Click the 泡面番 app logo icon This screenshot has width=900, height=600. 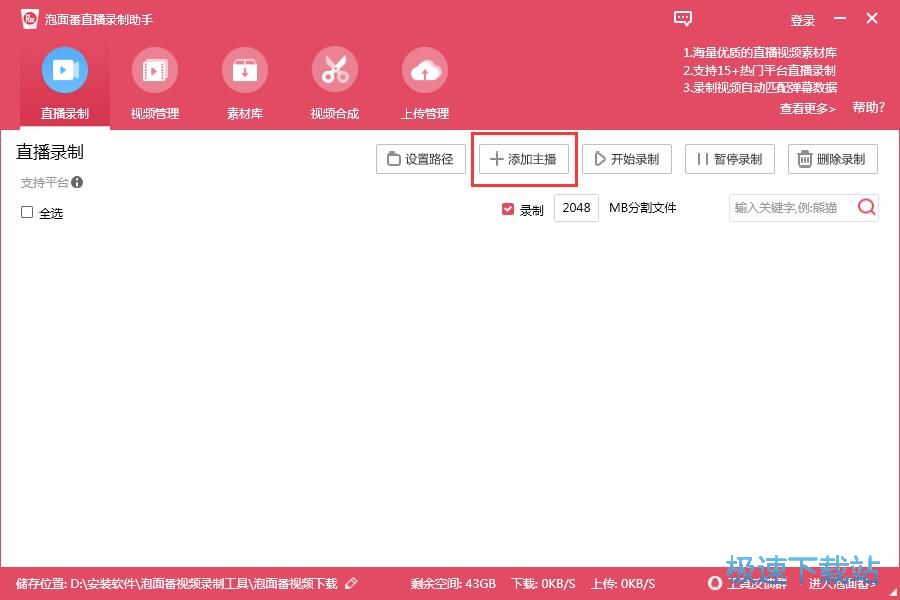[29, 19]
